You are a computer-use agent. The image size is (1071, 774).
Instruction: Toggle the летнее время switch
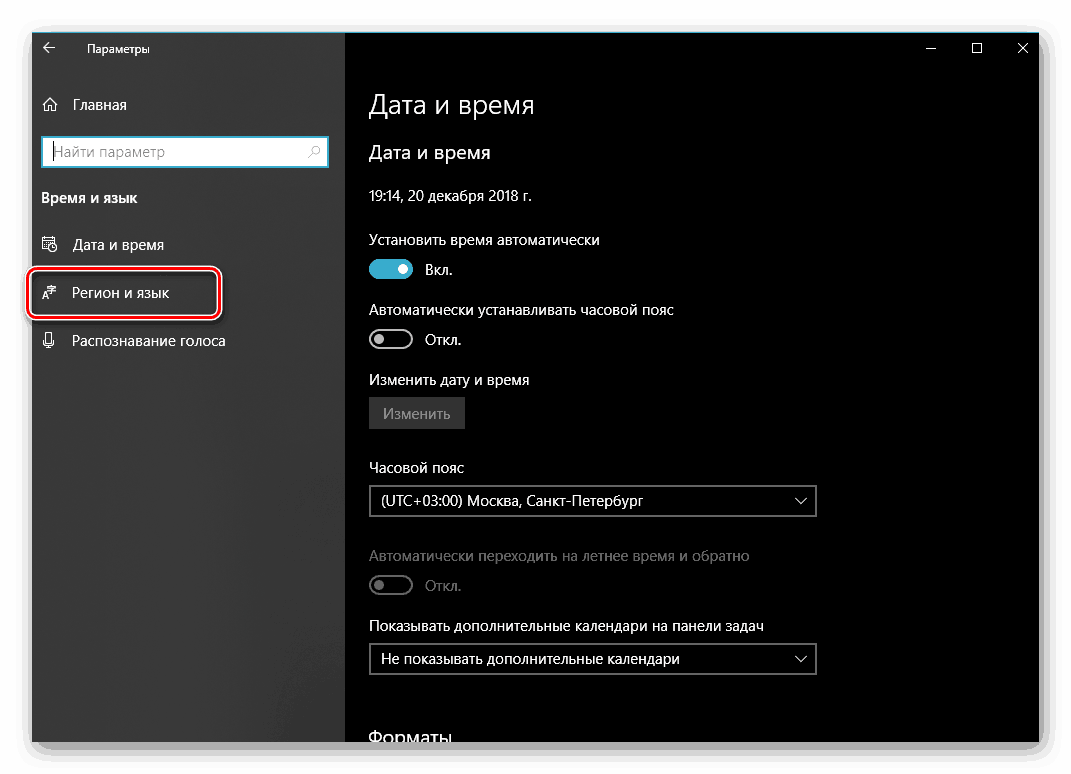391,585
